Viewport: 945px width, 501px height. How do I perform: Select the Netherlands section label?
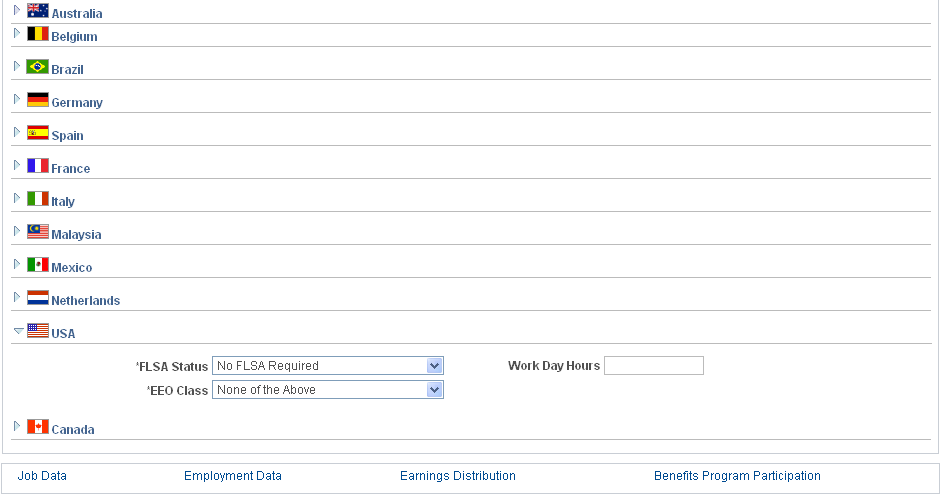(86, 301)
